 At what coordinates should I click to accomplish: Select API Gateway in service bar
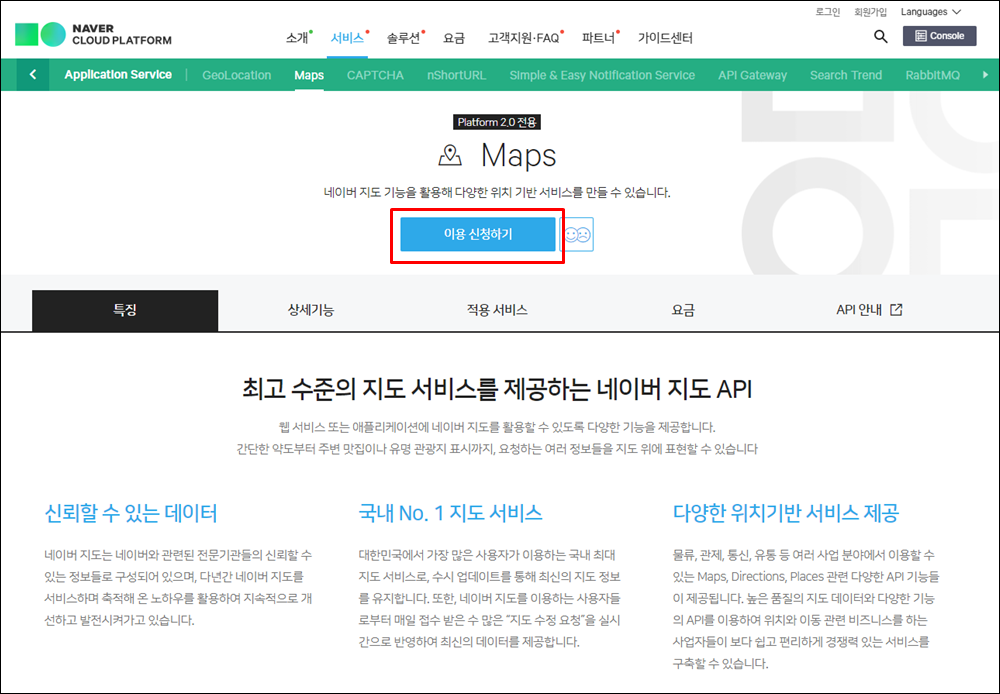click(x=753, y=75)
